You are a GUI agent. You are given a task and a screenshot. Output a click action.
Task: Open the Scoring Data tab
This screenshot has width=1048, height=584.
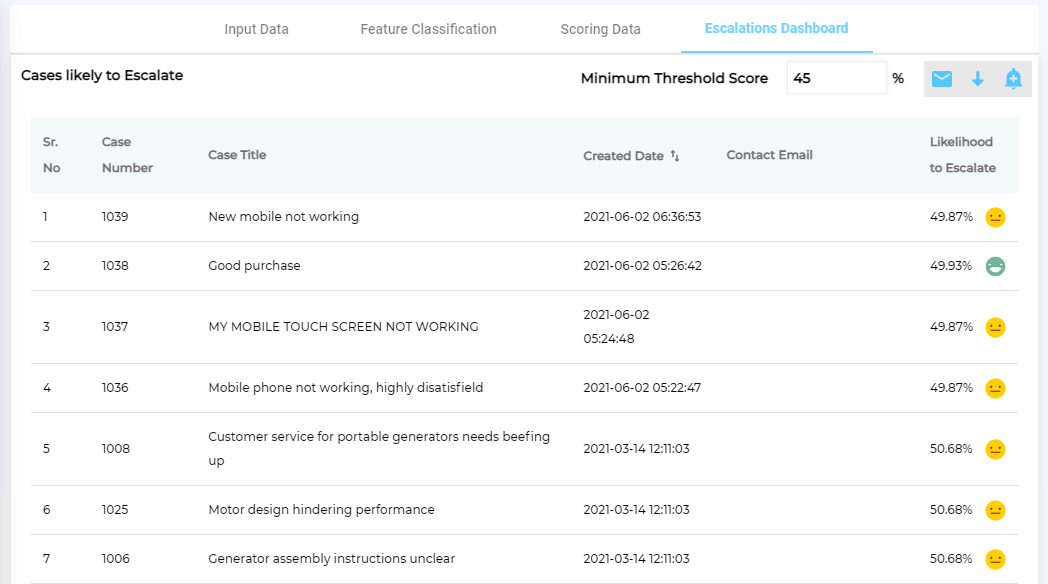click(x=600, y=29)
